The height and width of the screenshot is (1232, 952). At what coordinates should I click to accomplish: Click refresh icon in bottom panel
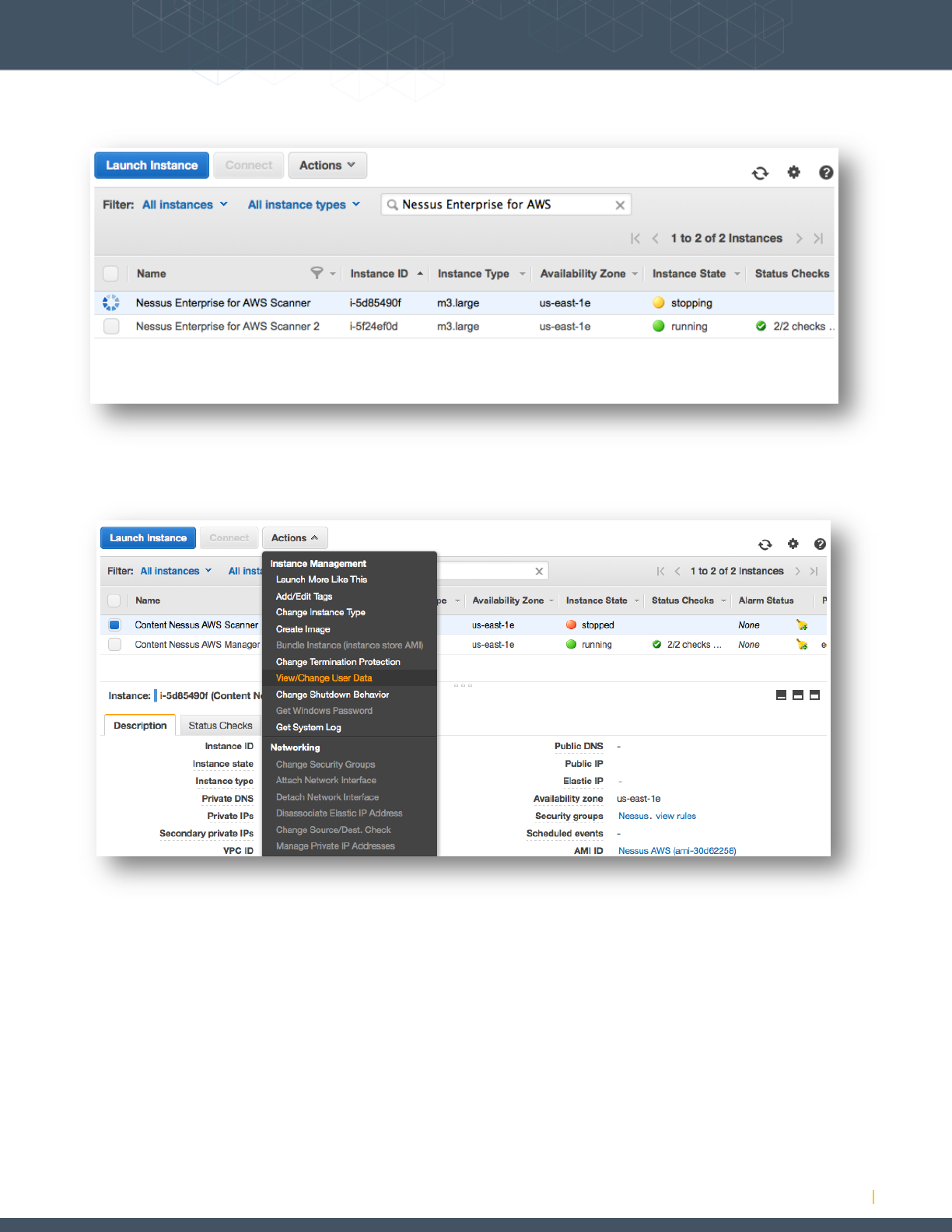765,544
